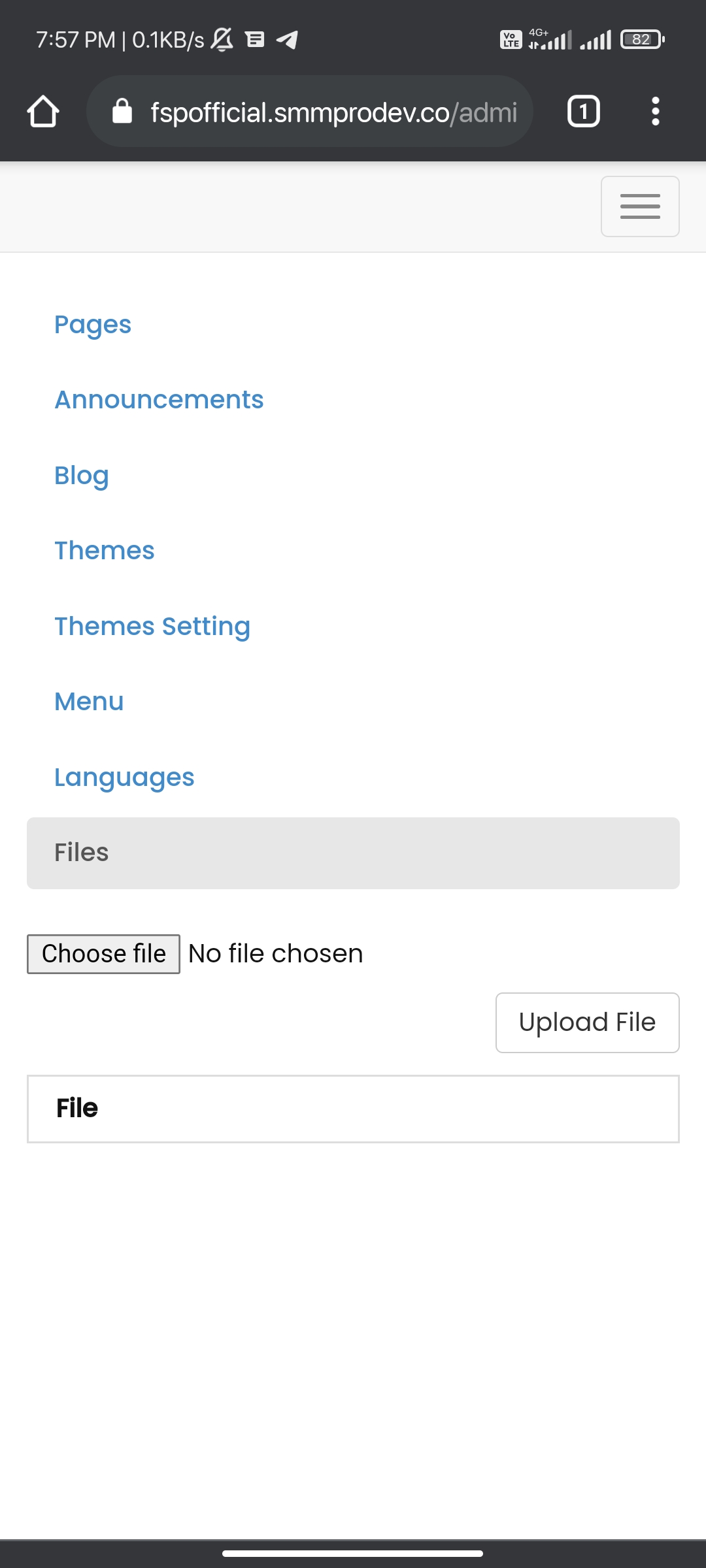Expand the hamburger navigation menu

point(639,206)
